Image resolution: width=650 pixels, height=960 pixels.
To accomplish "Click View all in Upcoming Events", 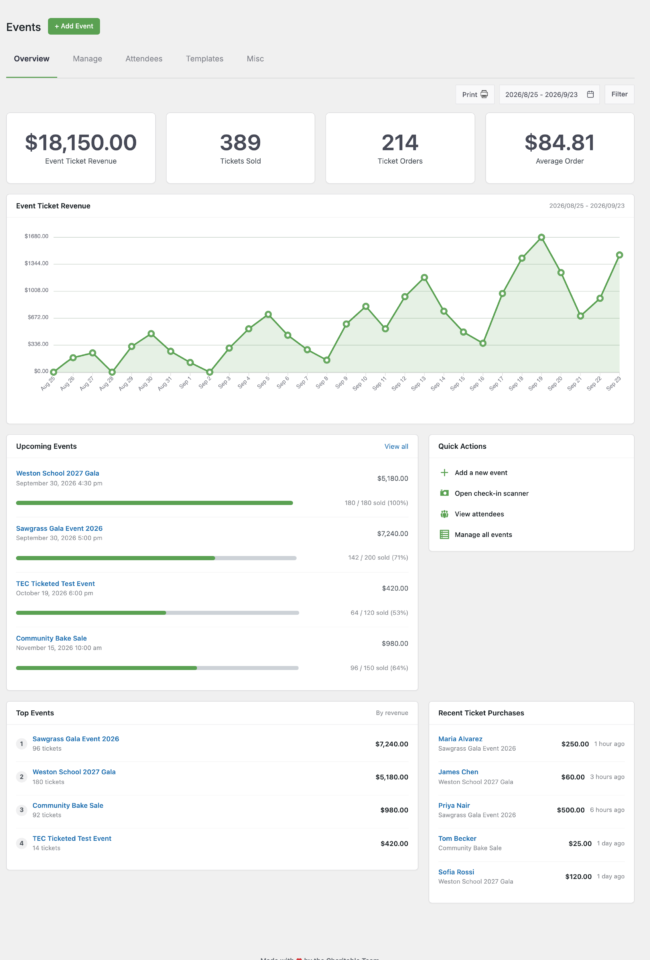I will click(396, 446).
